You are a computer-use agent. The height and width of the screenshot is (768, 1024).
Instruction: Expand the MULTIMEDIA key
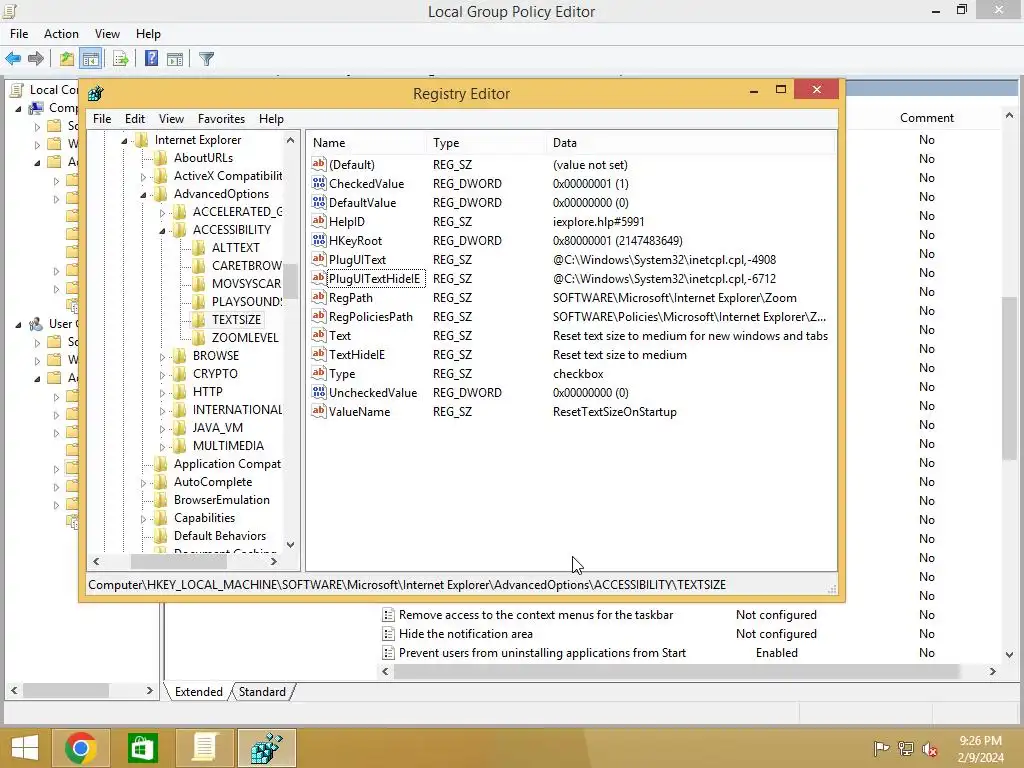(x=162, y=447)
